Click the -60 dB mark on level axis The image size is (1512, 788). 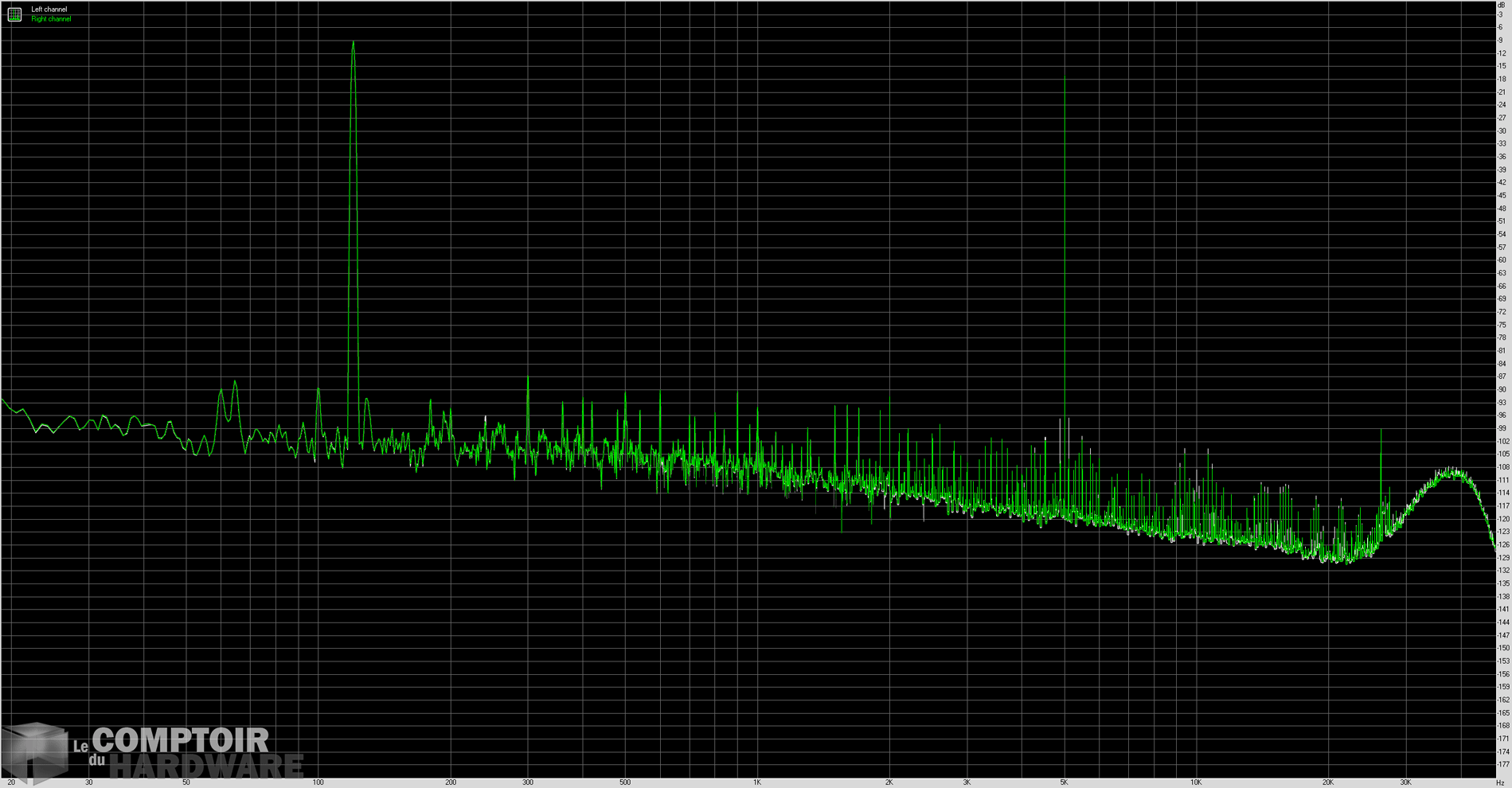coord(1502,260)
